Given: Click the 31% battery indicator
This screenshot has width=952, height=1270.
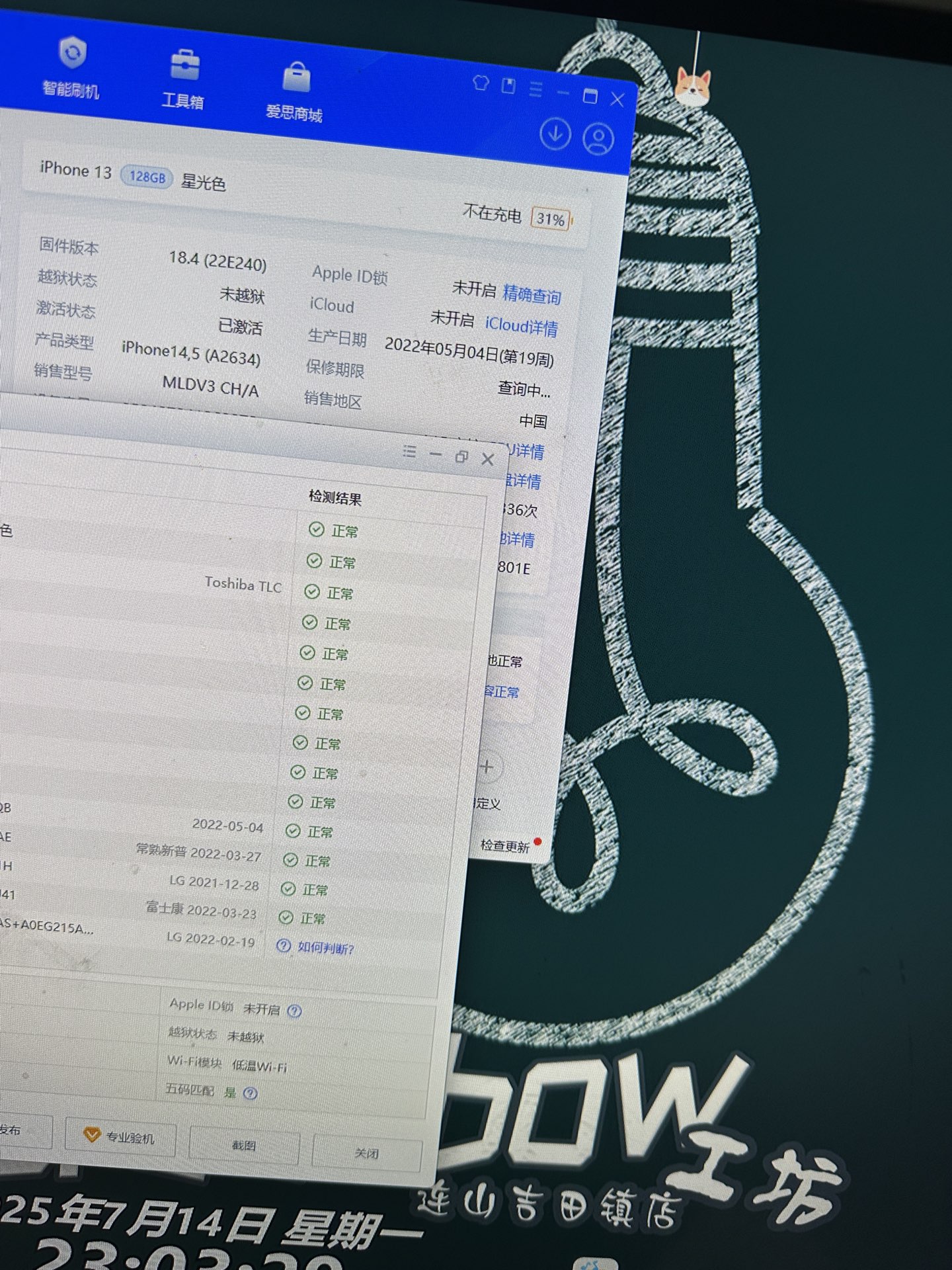Looking at the screenshot, I should pos(550,219).
